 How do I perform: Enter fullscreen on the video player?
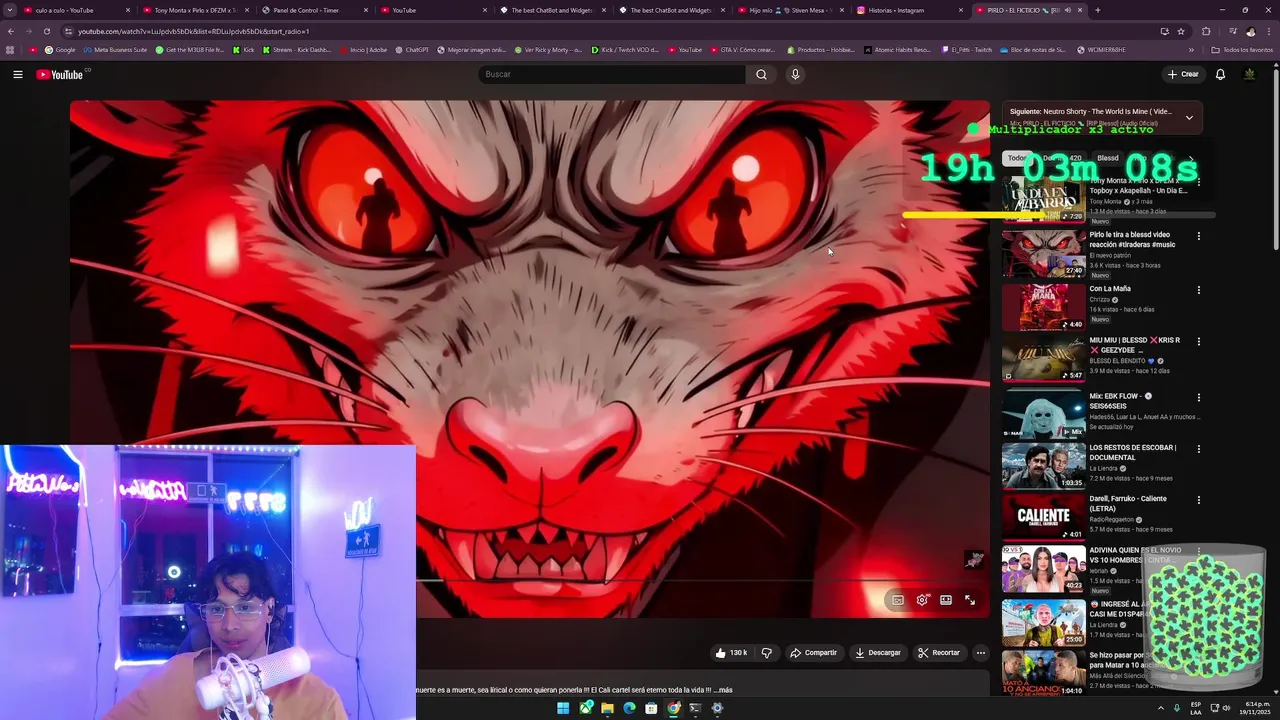coord(970,600)
